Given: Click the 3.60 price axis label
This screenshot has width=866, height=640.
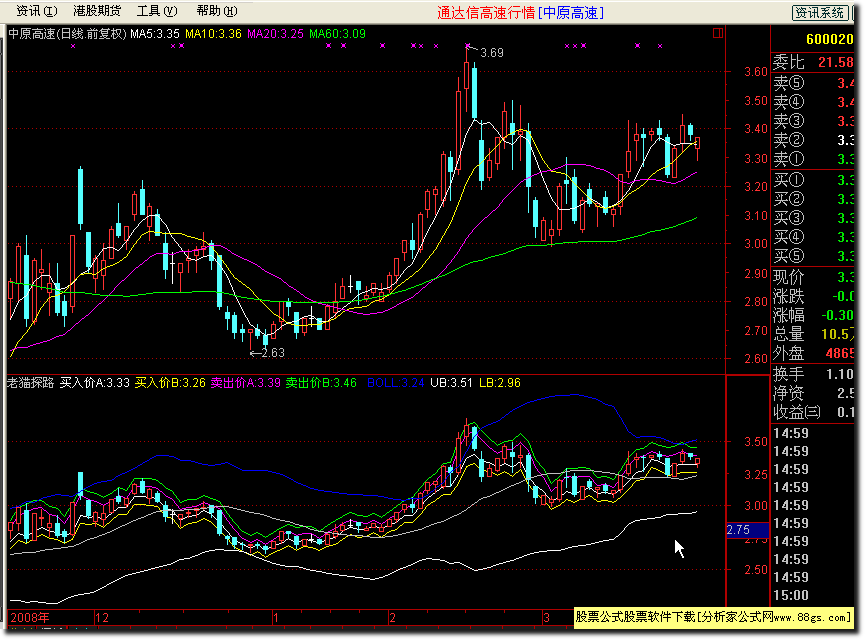Looking at the screenshot, I should point(756,72).
